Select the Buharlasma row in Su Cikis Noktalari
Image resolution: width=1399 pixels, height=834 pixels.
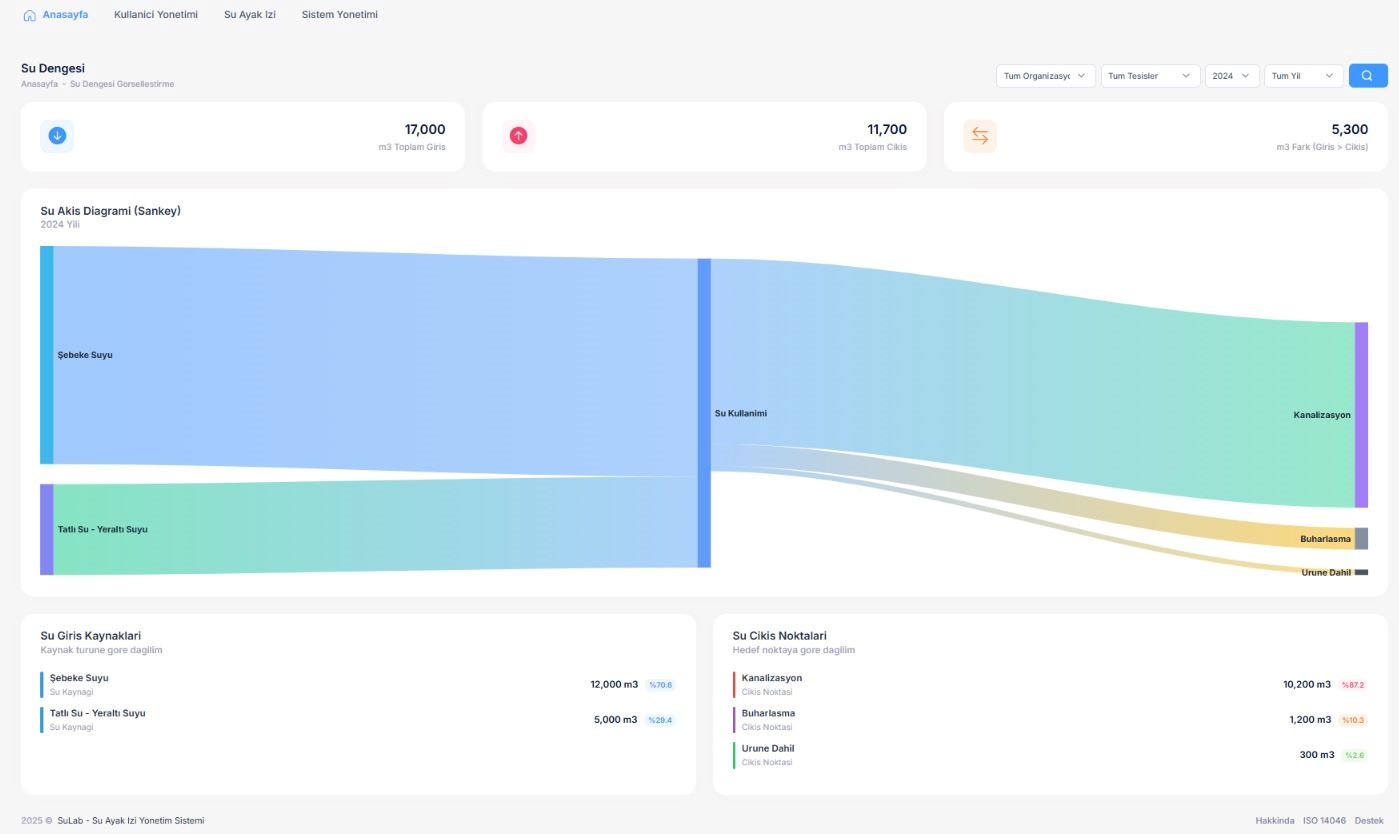click(1050, 719)
